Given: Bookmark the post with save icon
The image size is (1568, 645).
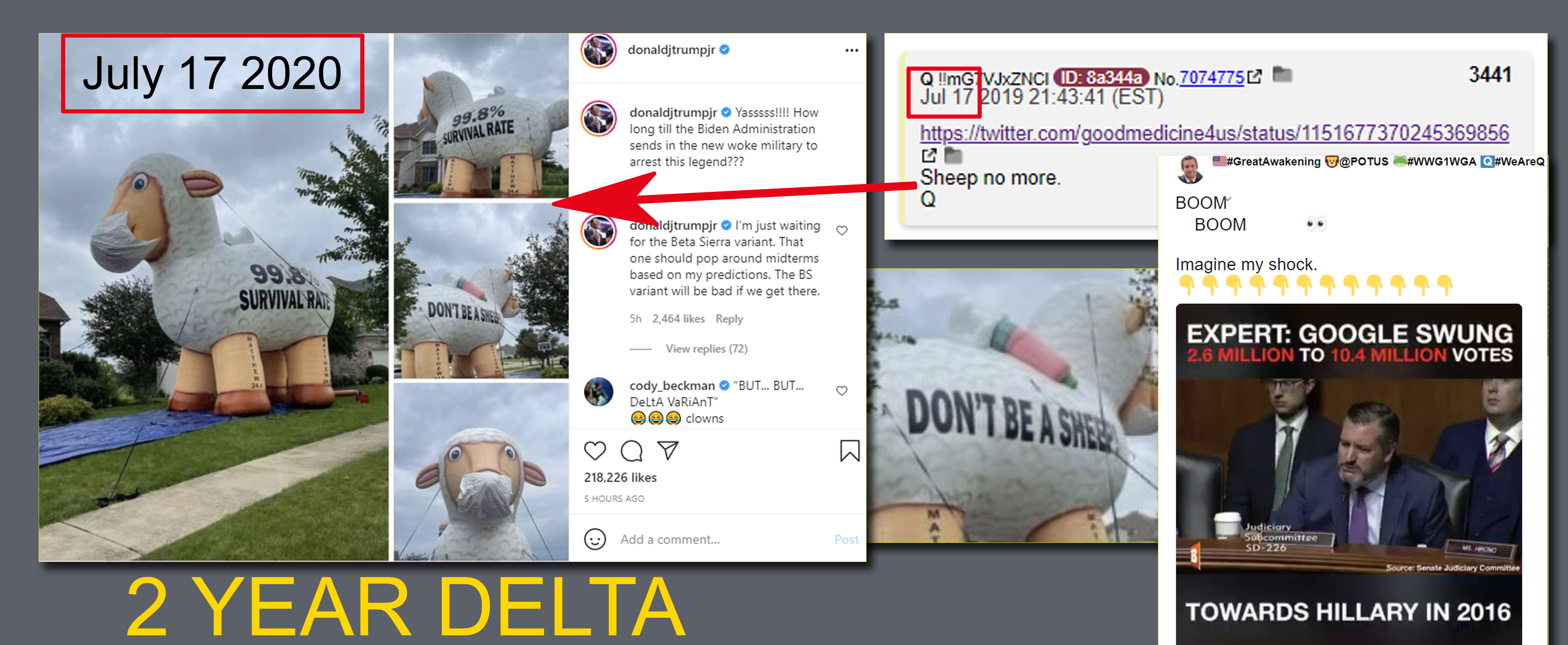Looking at the screenshot, I should [850, 451].
